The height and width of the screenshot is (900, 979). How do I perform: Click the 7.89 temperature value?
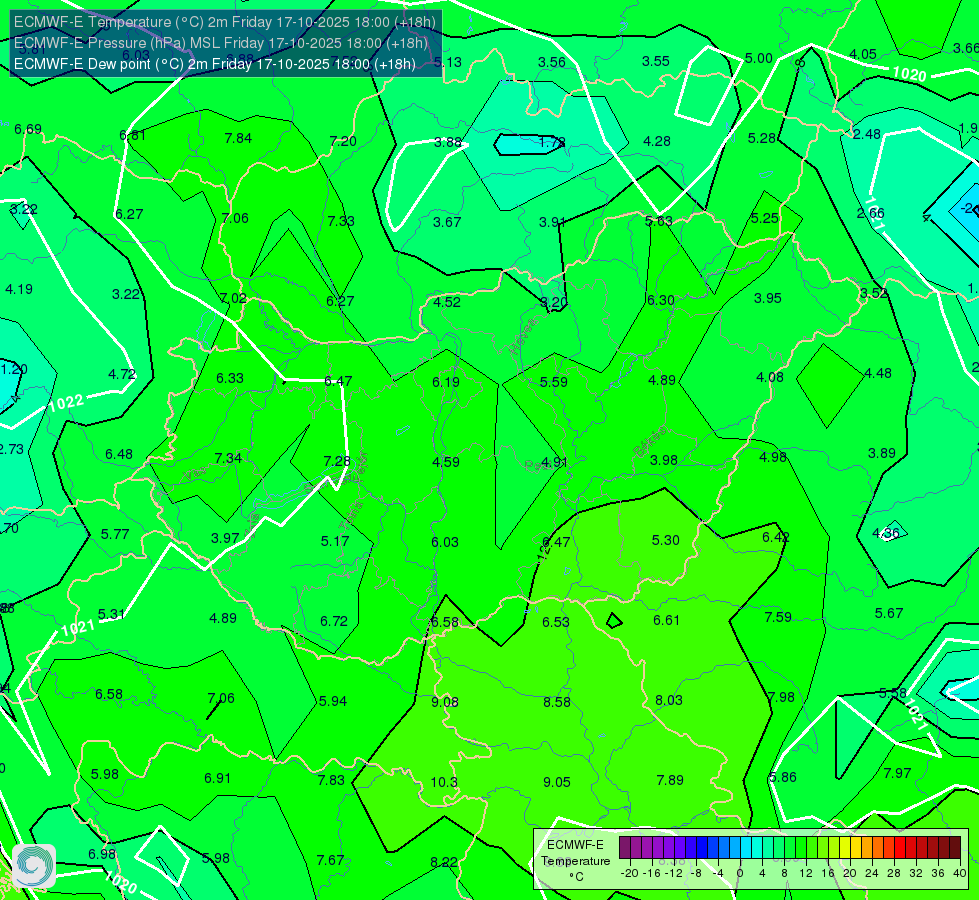[x=670, y=780]
